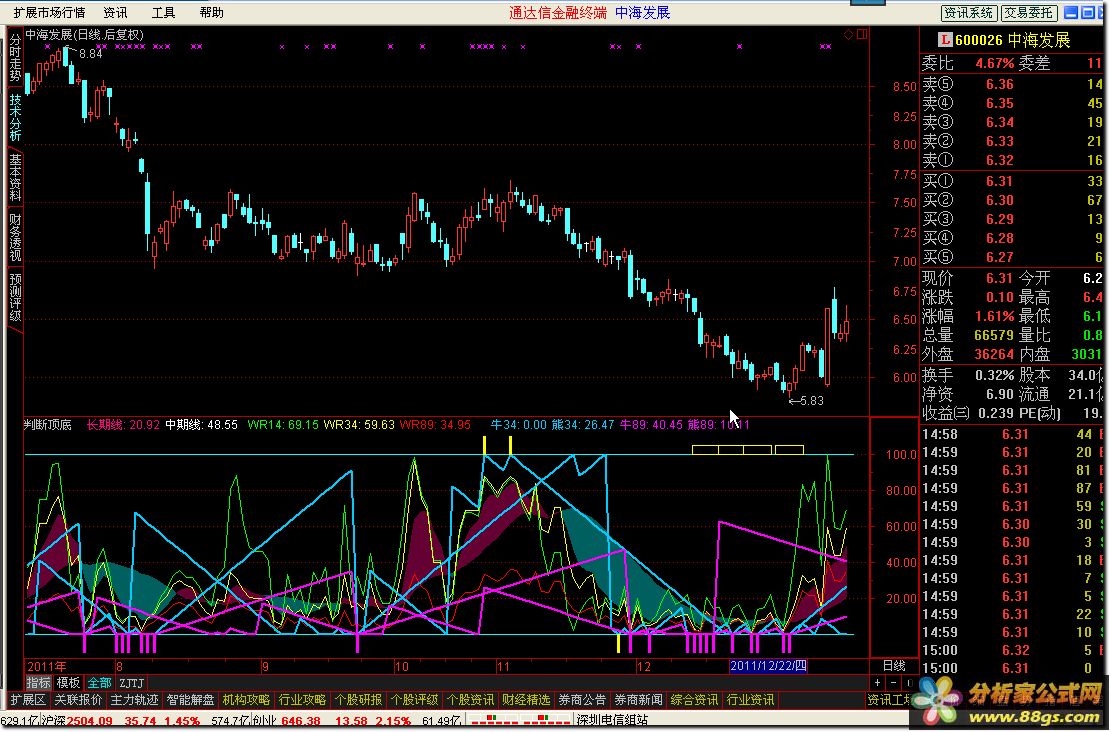Select the ZJTJ indicator tab
Image resolution: width=1111 pixels, height=732 pixels.
point(132,682)
